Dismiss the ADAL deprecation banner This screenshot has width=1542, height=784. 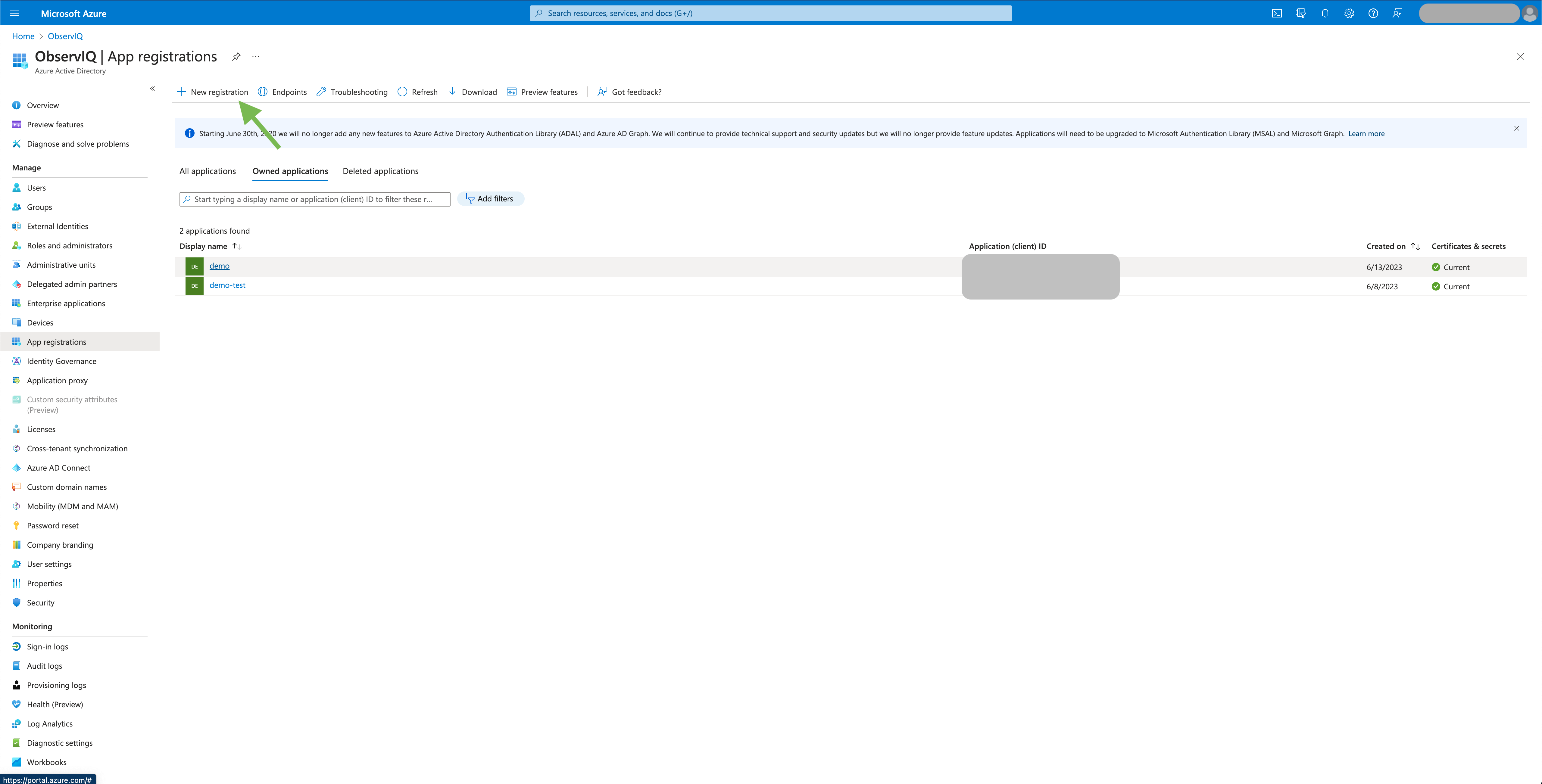pyautogui.click(x=1516, y=128)
